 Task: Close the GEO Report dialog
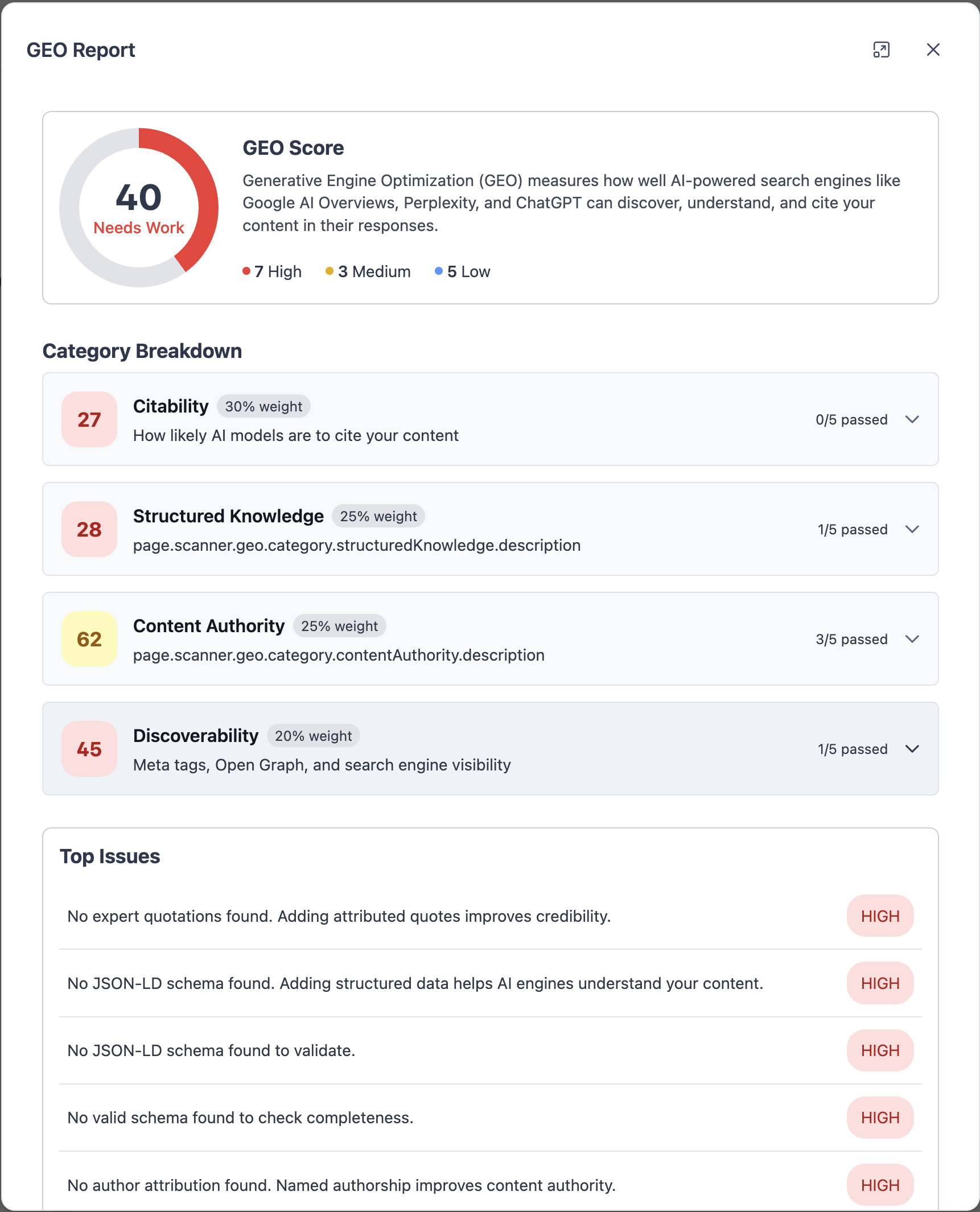pyautogui.click(x=933, y=50)
